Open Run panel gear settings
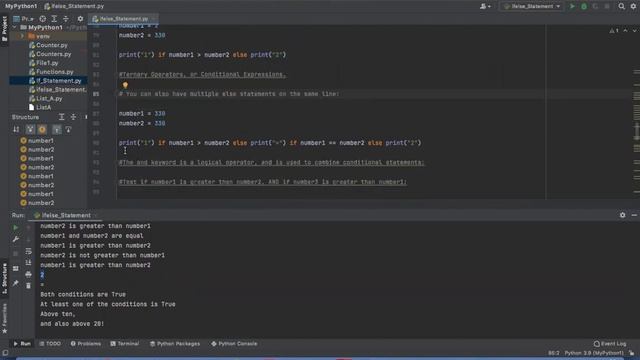This screenshot has height=360, width=640. pyautogui.click(x=622, y=215)
